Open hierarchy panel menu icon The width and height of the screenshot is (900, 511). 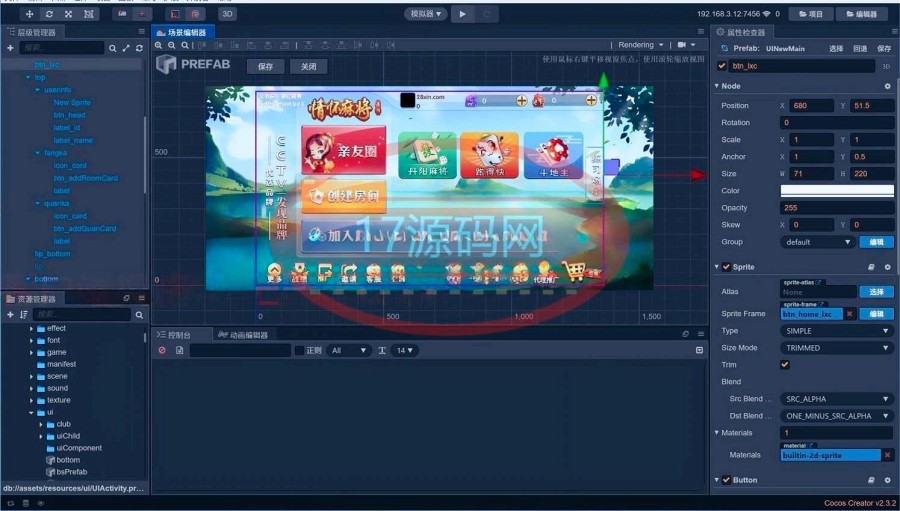coord(141,32)
